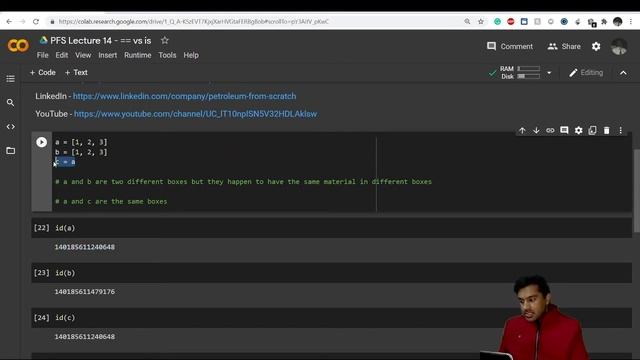
Task: Add a new Code cell
Action: pyautogui.click(x=42, y=73)
